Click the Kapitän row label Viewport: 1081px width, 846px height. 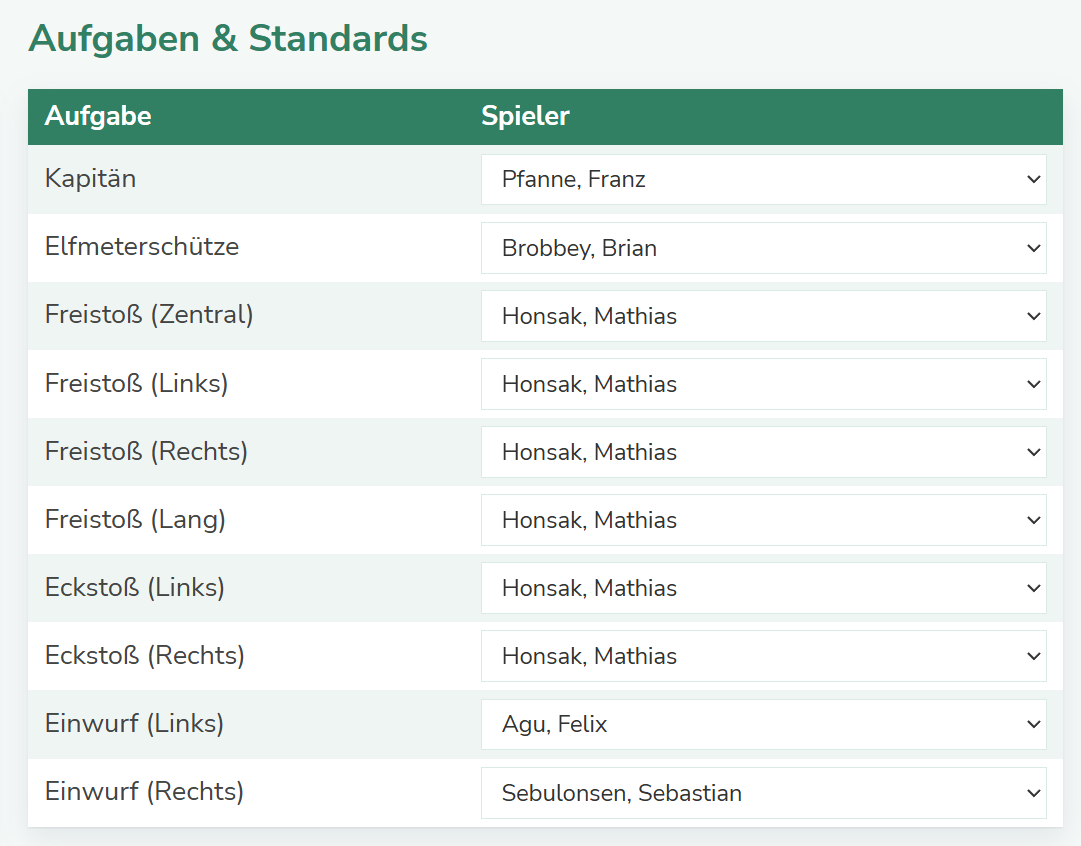tap(90, 179)
